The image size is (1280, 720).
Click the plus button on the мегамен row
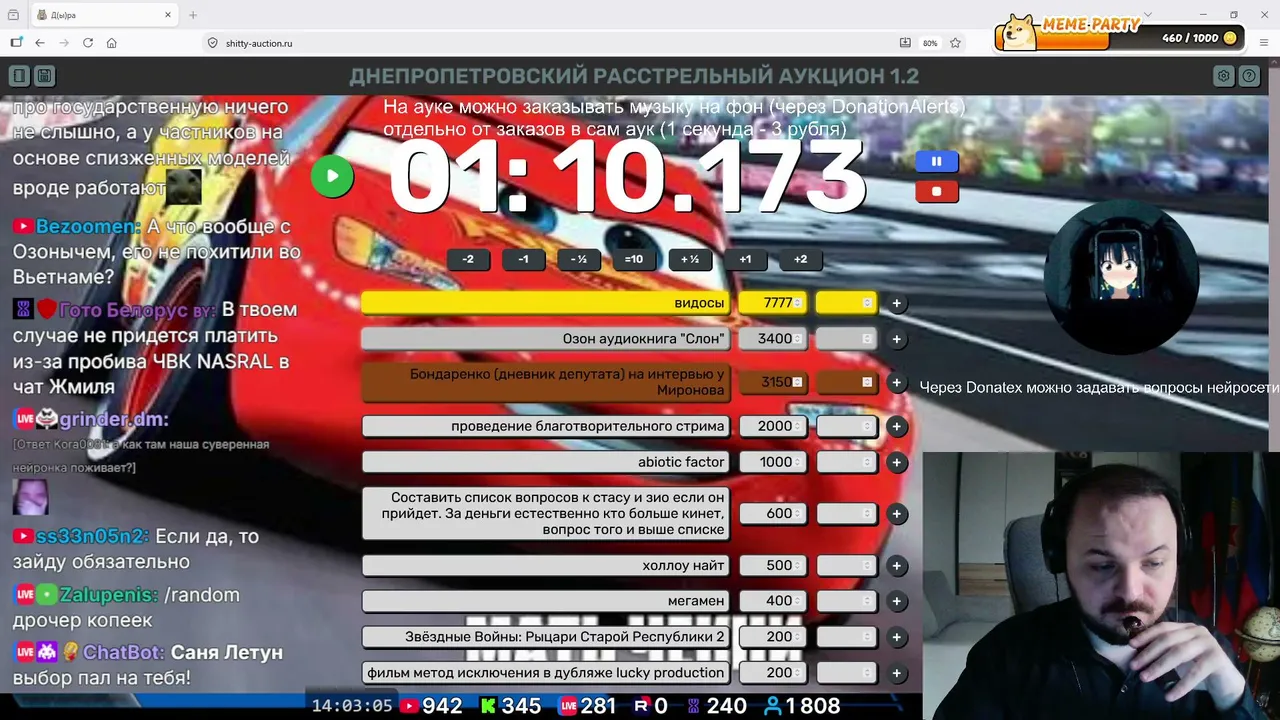coord(896,601)
